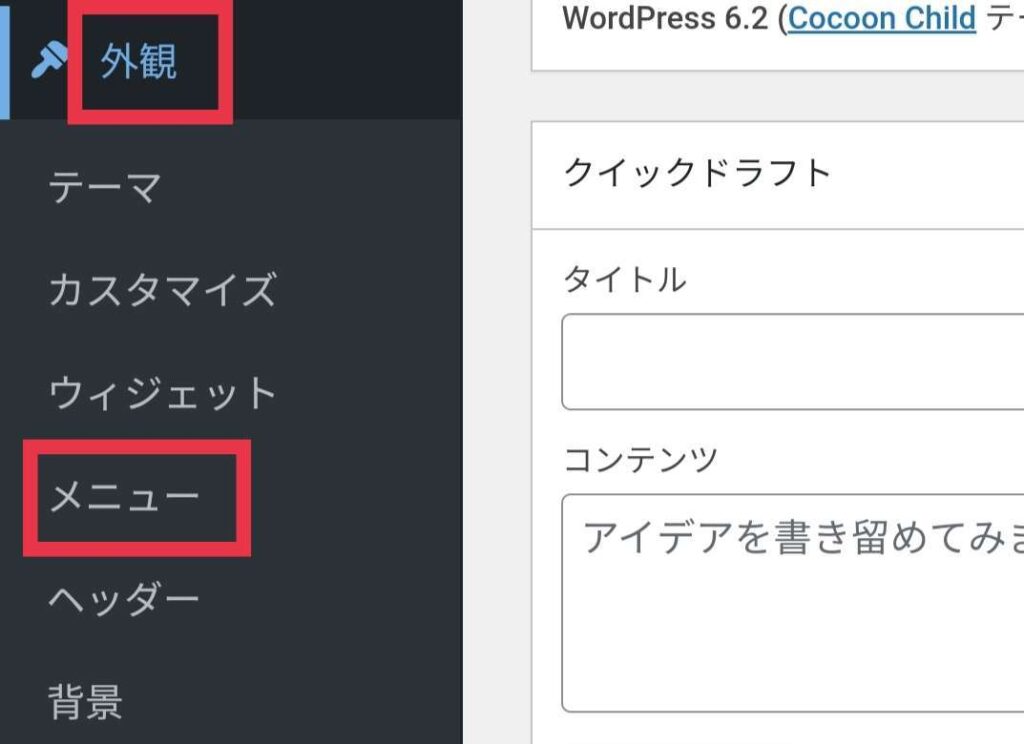Open the メニュー settings page

click(x=124, y=497)
